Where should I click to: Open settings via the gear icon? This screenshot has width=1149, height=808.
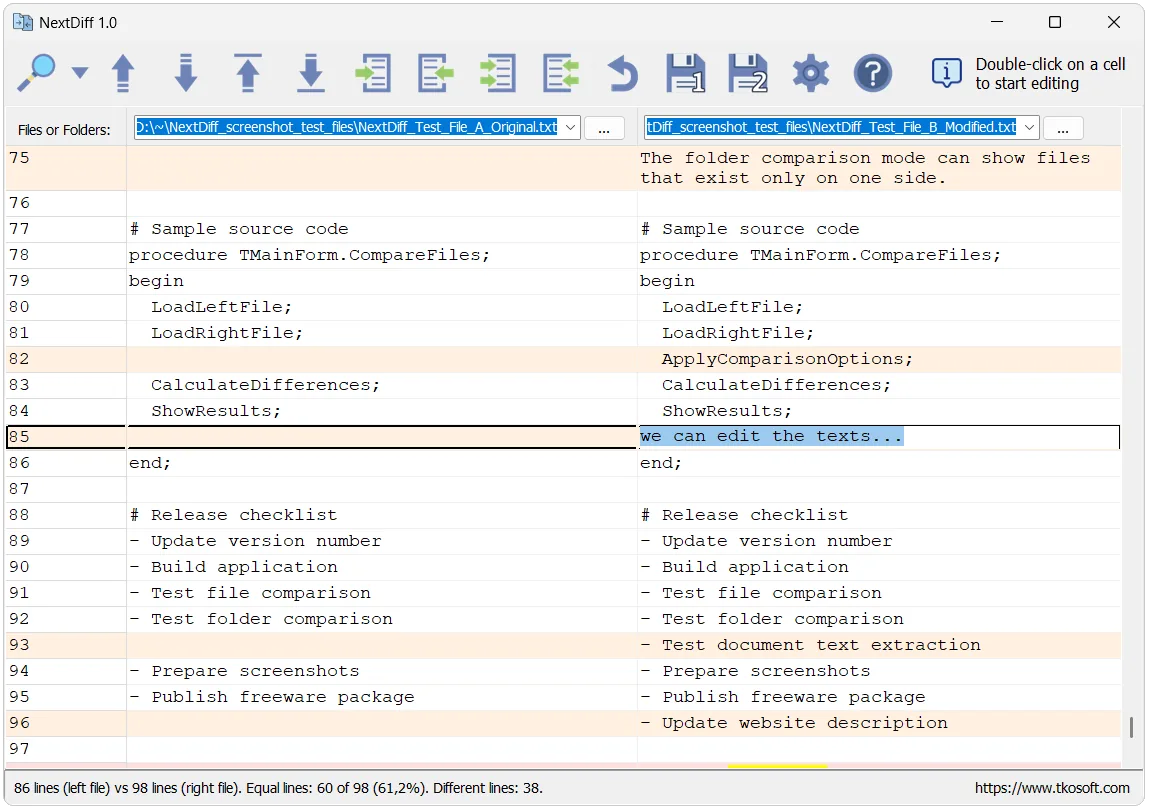(810, 73)
